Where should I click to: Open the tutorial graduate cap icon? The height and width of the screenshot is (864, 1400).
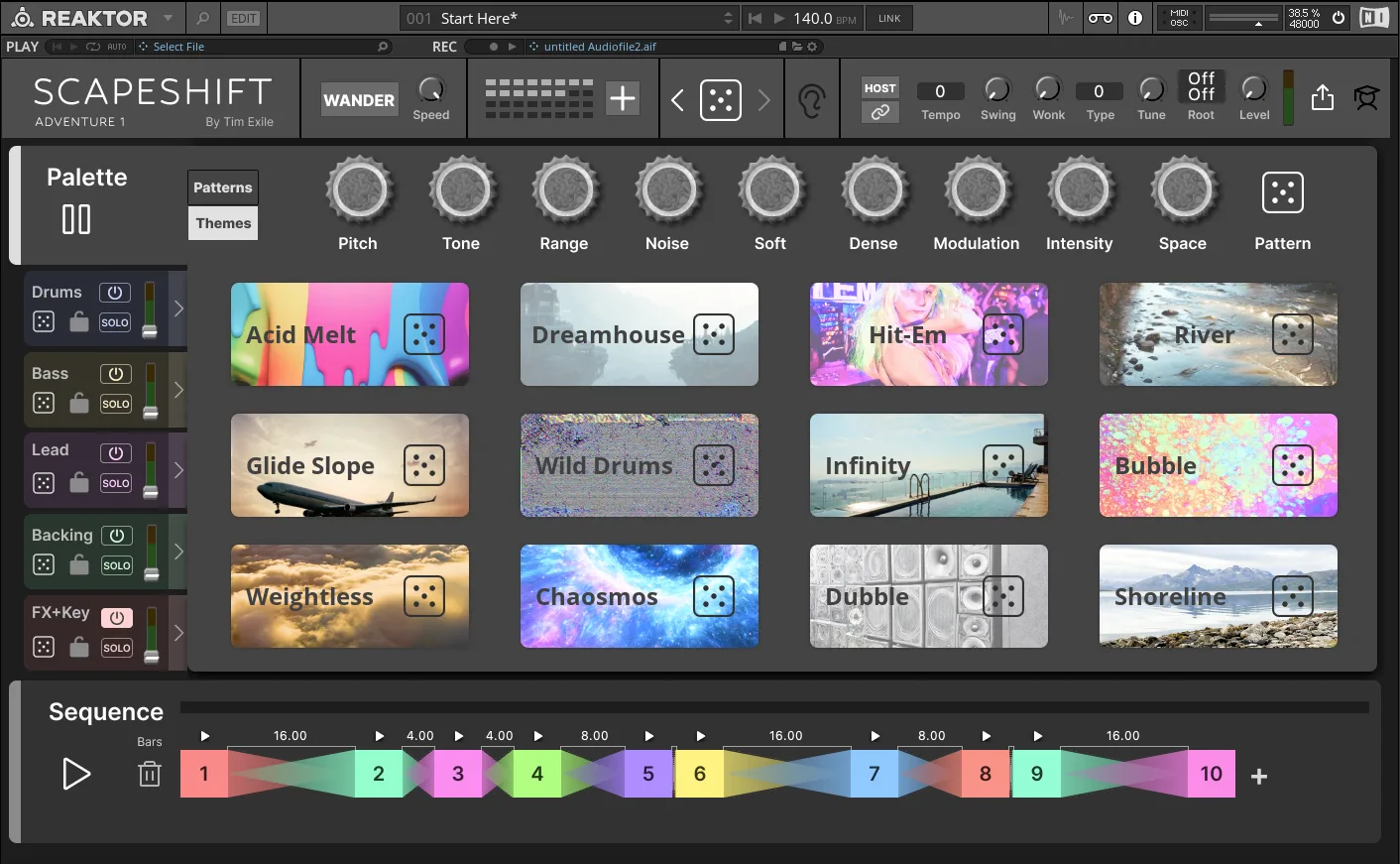pyautogui.click(x=1366, y=97)
